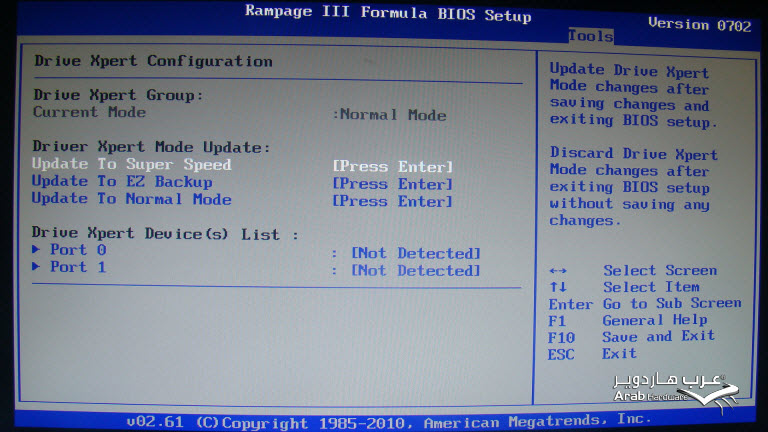Click the Drive Xpert Configuration heading
The width and height of the screenshot is (768, 432).
pos(153,61)
